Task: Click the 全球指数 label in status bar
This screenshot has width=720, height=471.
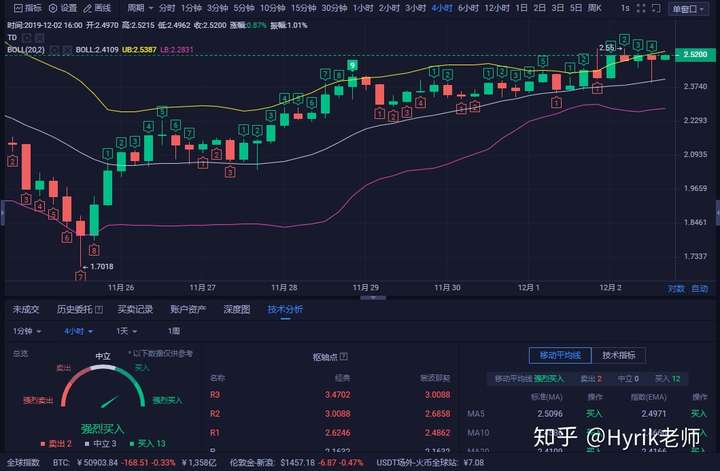Action: (x=23, y=462)
